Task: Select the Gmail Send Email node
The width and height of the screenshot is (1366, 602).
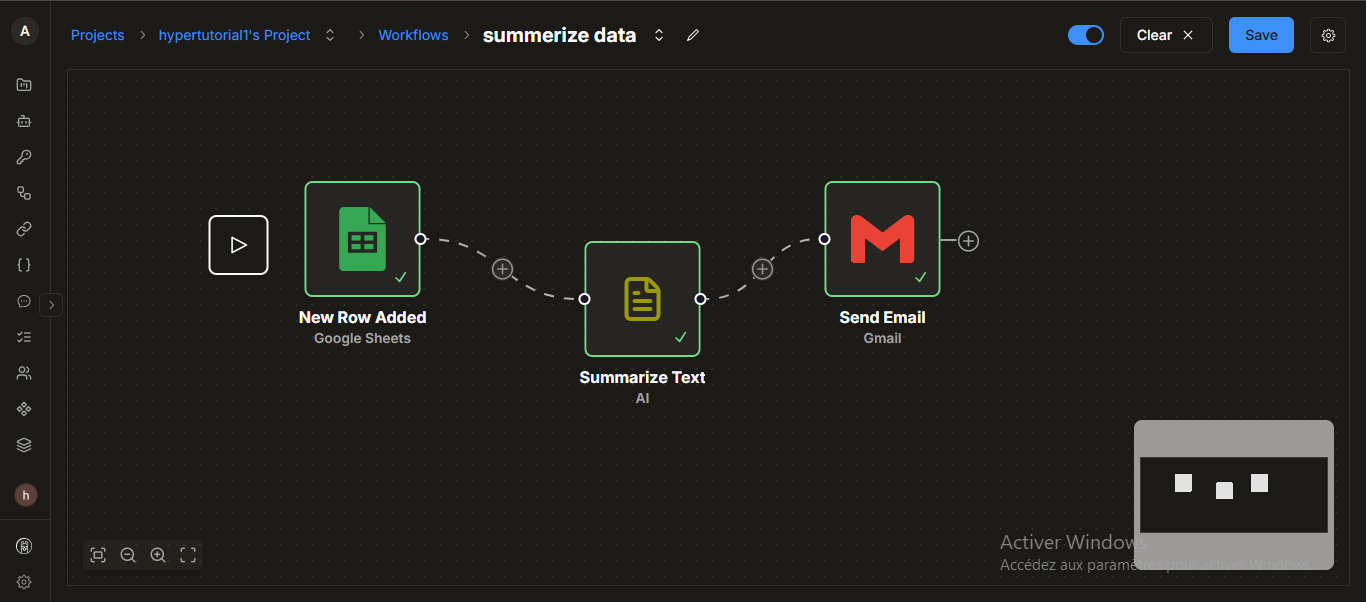Action: 882,239
